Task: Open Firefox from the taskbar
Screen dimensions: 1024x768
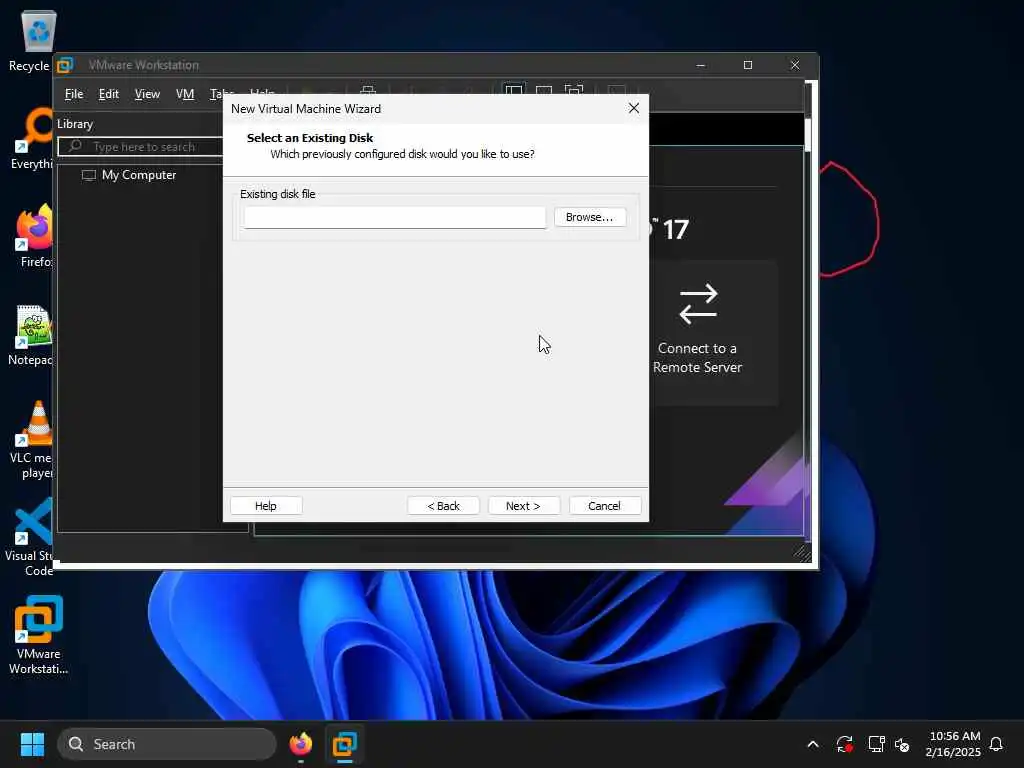Action: click(x=300, y=744)
